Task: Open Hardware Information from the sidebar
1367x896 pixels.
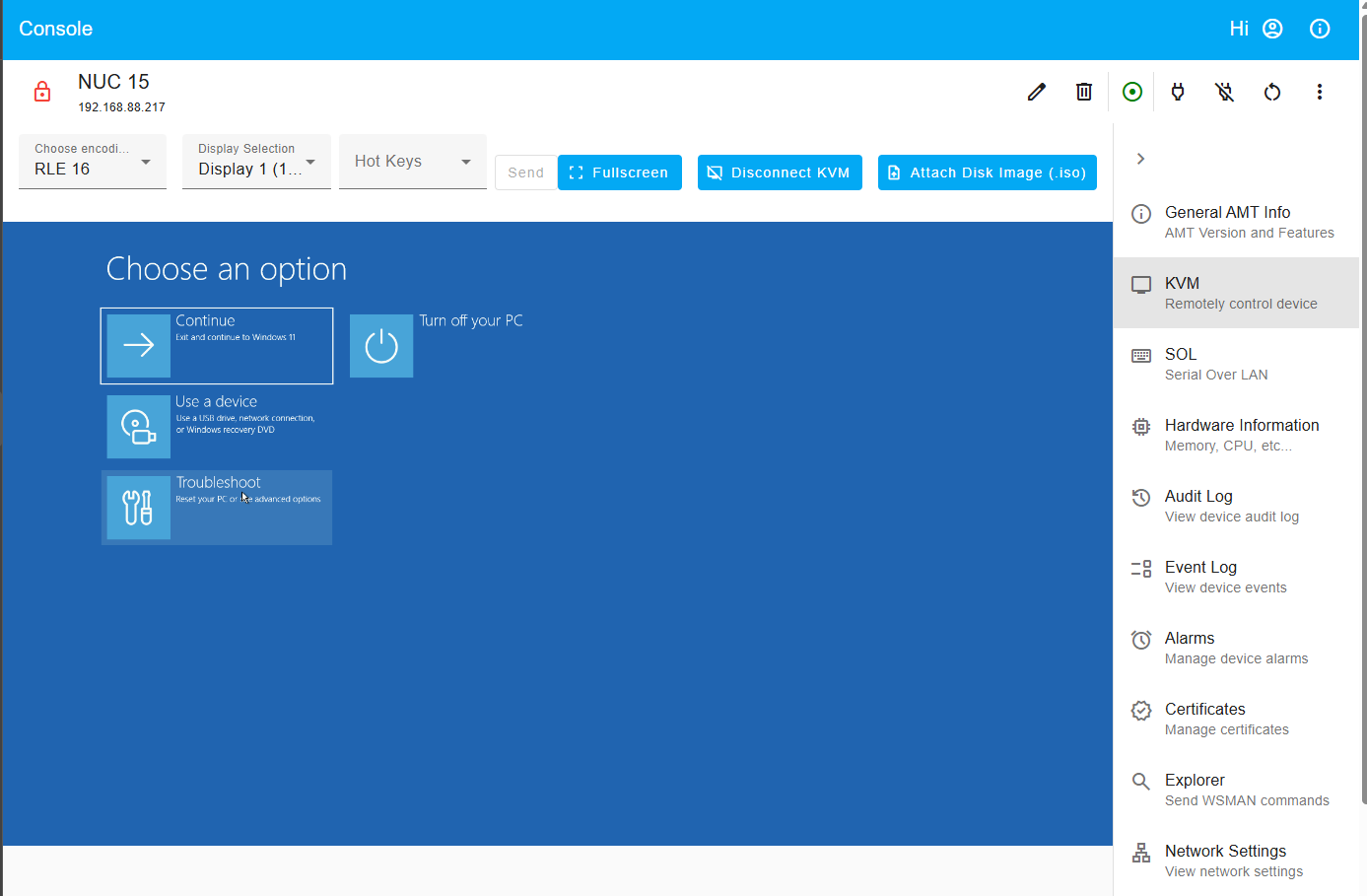Action: tap(1242, 434)
